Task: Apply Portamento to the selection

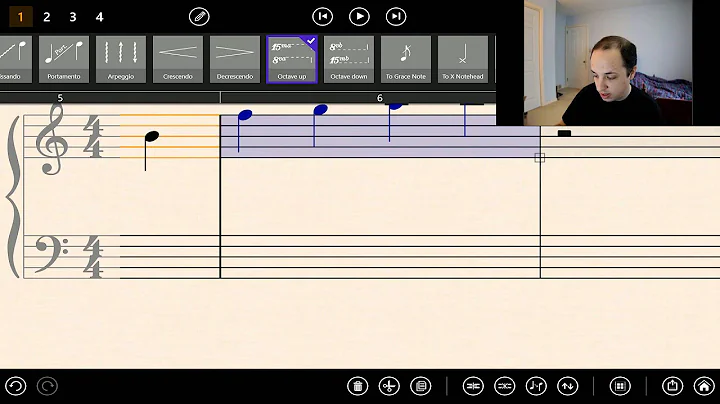Action: 64,60
